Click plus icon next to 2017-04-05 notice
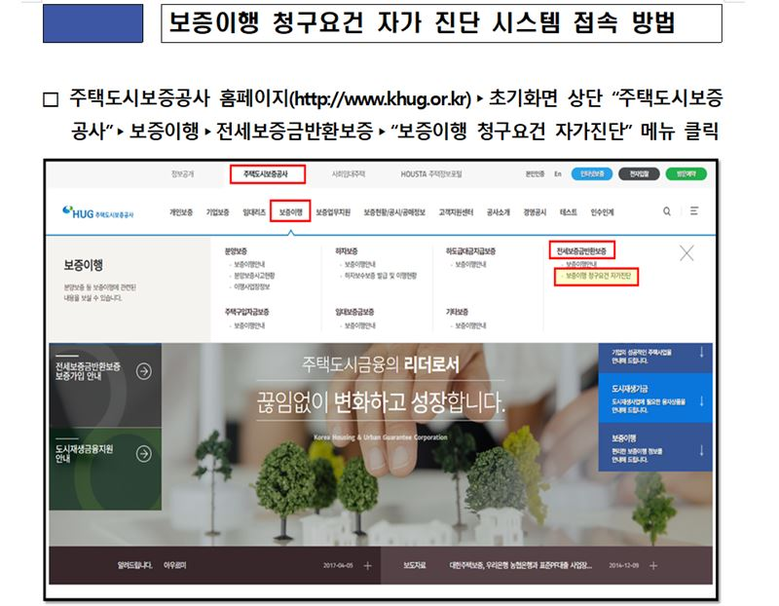This screenshot has height=606, width=779. coord(368,566)
